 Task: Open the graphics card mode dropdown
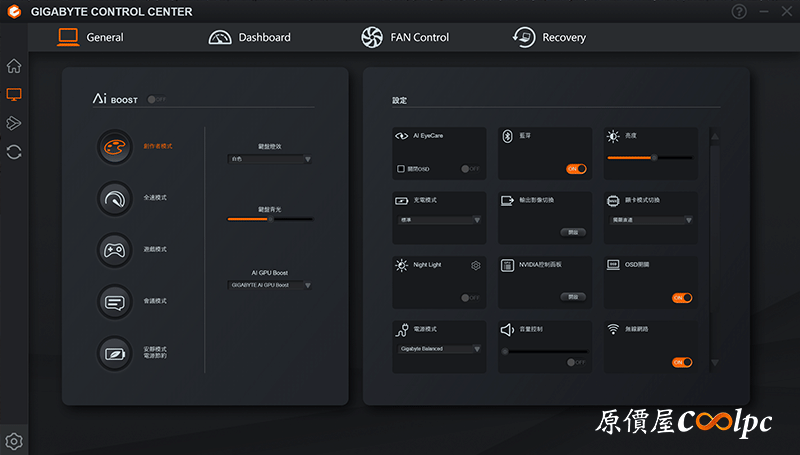(651, 220)
